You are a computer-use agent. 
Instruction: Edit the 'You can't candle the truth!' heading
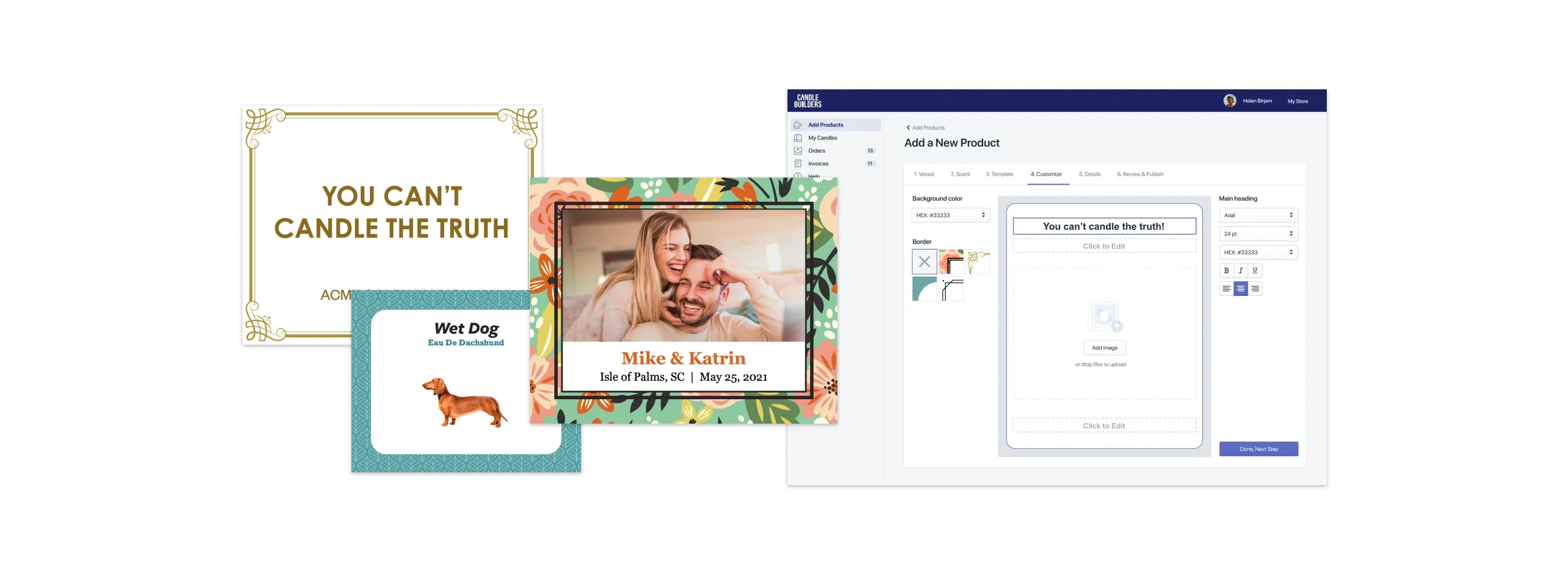(1104, 226)
